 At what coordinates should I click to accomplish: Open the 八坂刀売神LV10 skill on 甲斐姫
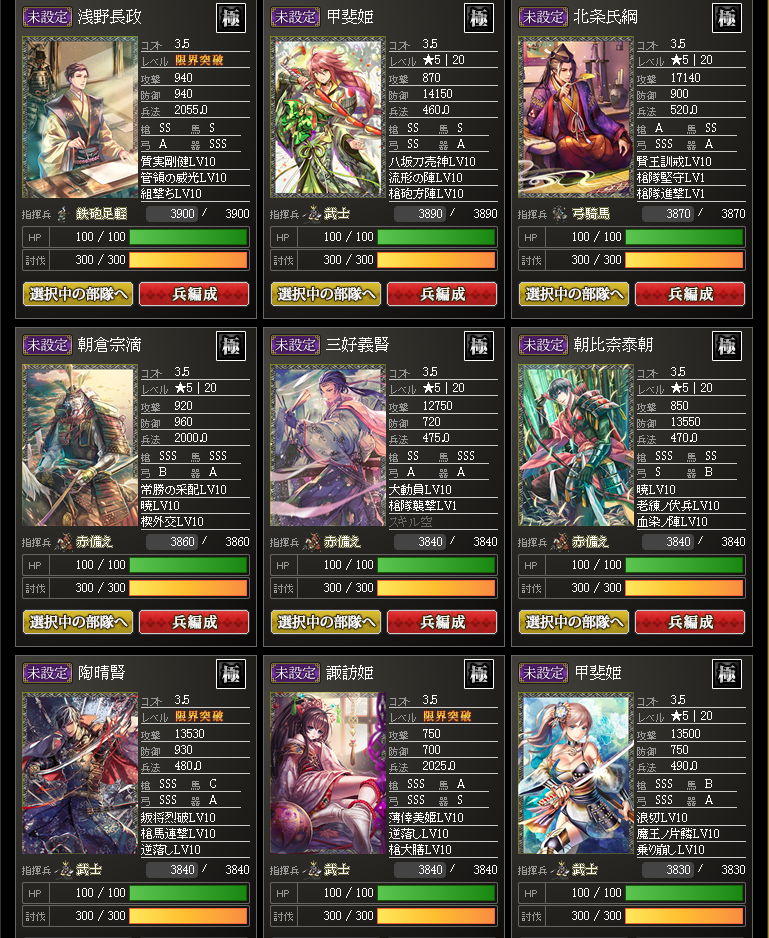[x=431, y=162]
